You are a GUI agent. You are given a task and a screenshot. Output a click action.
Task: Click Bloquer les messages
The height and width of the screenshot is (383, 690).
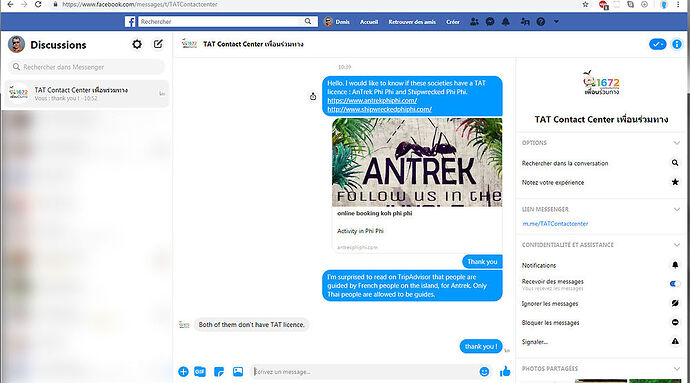[550, 323]
